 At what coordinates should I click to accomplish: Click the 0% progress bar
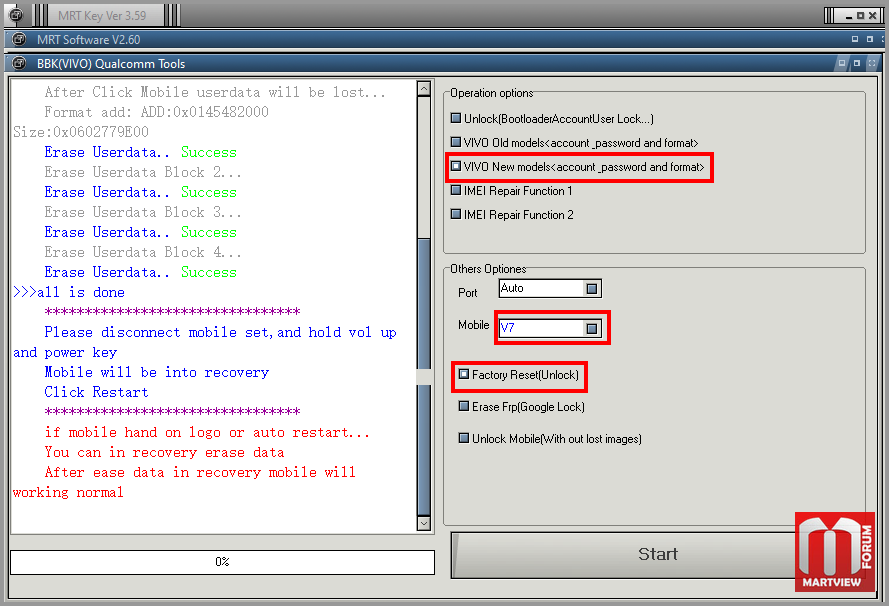(x=222, y=562)
